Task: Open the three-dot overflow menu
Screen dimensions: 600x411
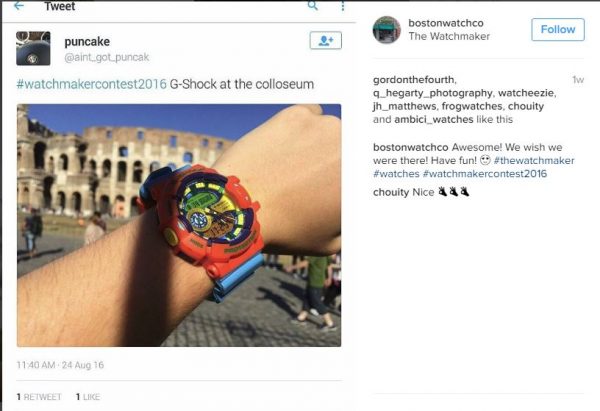Action: tap(342, 6)
